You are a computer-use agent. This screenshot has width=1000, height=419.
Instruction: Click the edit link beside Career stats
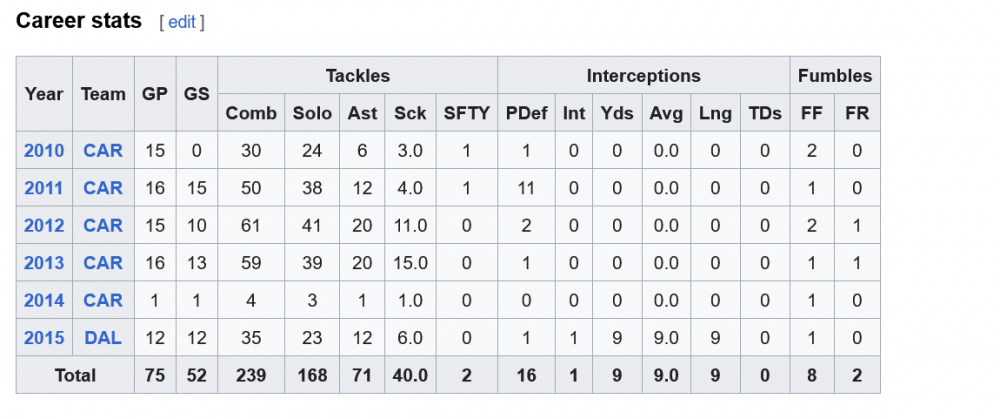[181, 22]
